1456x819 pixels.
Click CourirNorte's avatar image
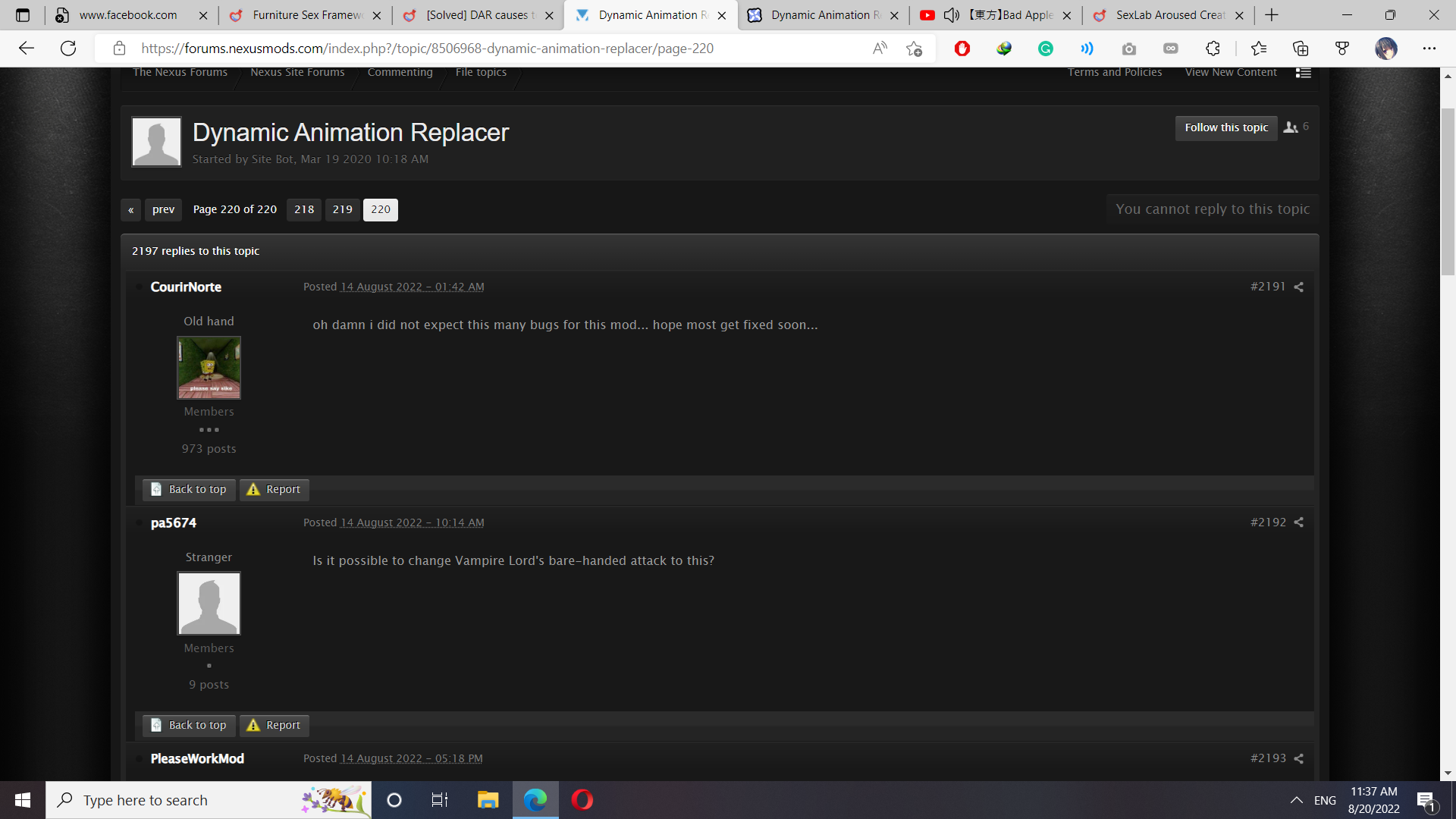209,368
